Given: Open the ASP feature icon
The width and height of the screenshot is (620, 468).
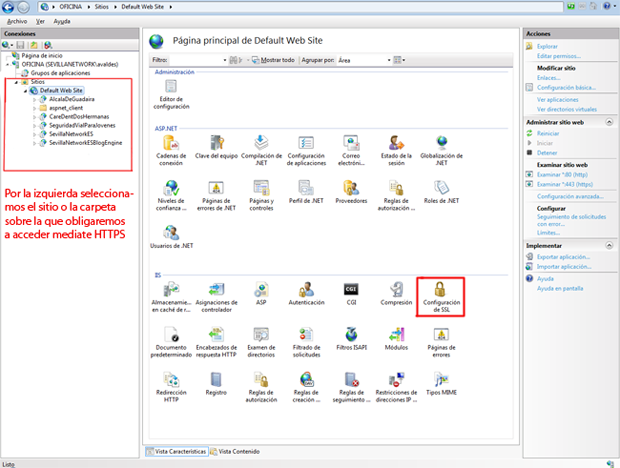Looking at the screenshot, I should tap(261, 293).
